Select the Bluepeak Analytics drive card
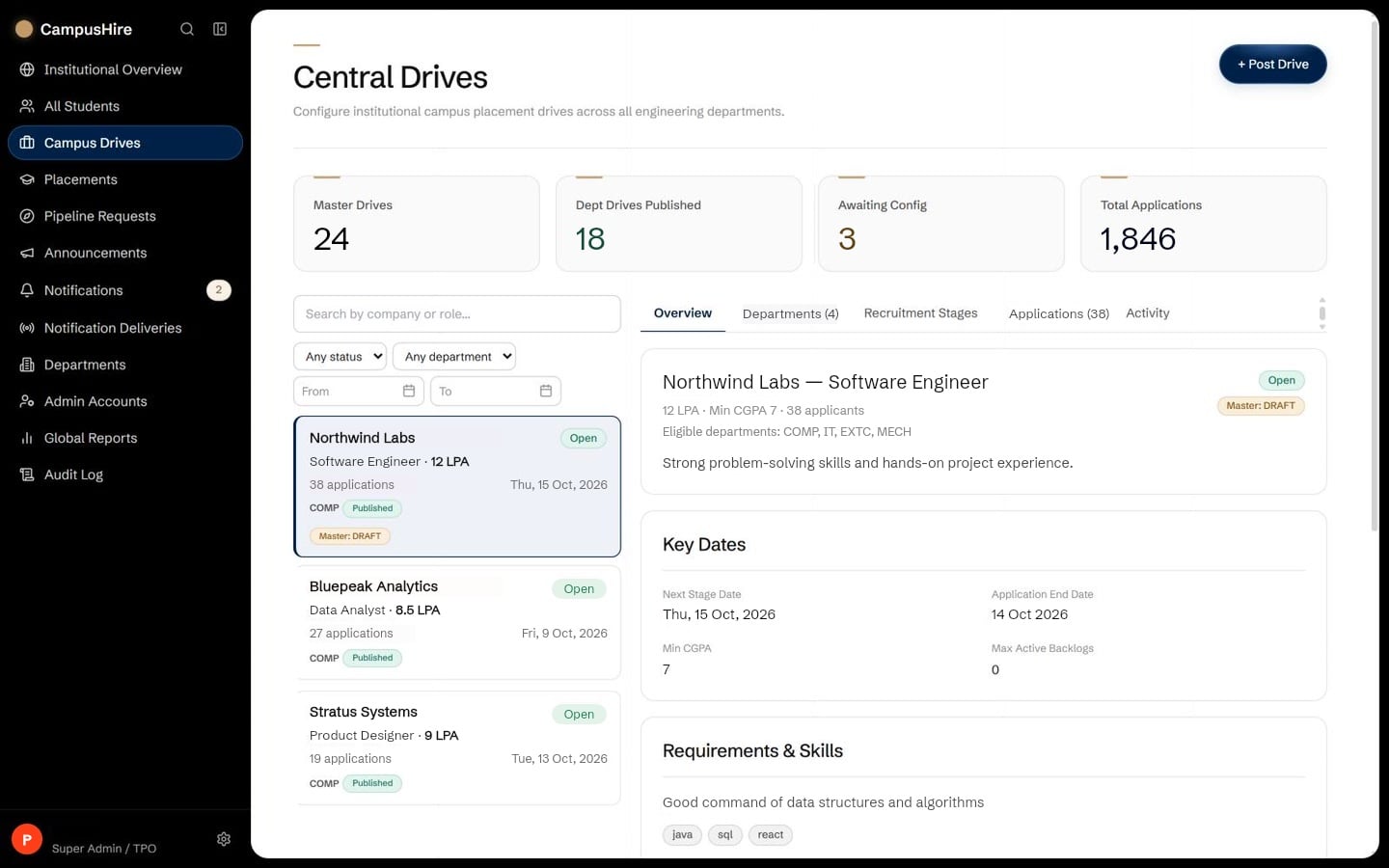Screen dimensions: 1389x868 click(x=457, y=622)
